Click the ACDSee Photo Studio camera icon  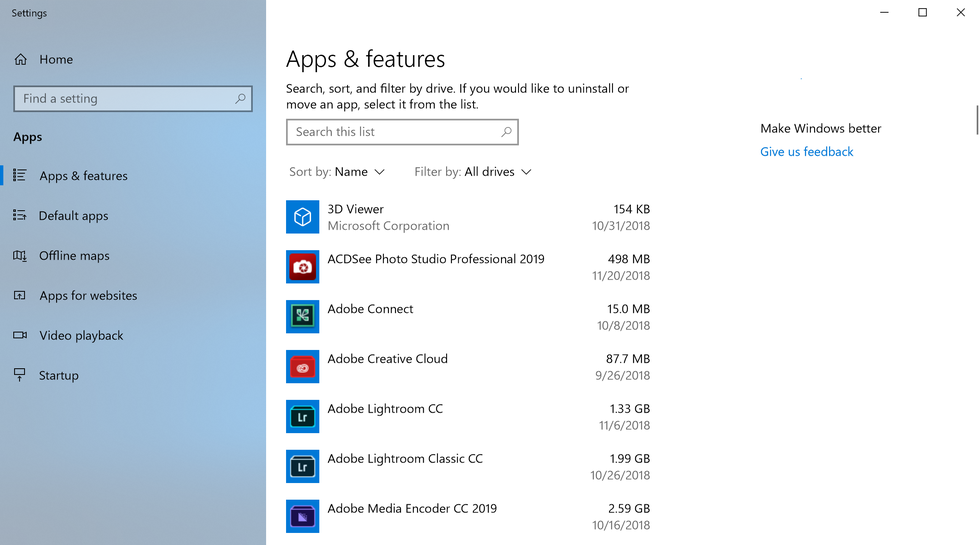tap(302, 267)
